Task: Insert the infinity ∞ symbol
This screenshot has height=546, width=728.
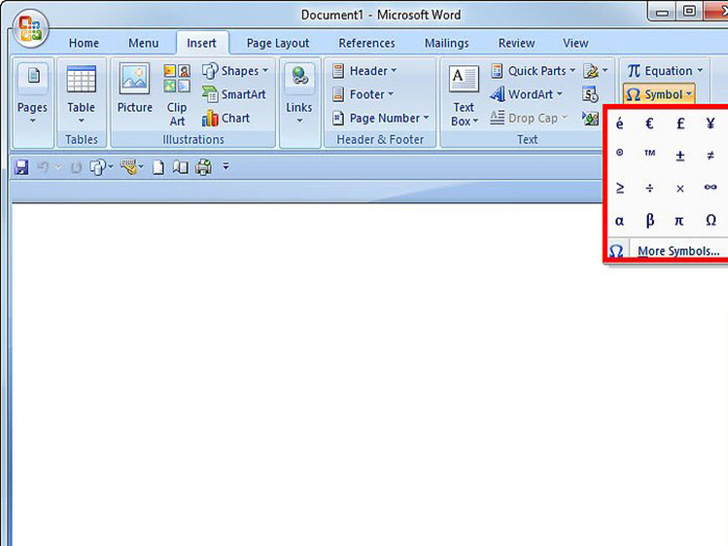Action: point(710,187)
